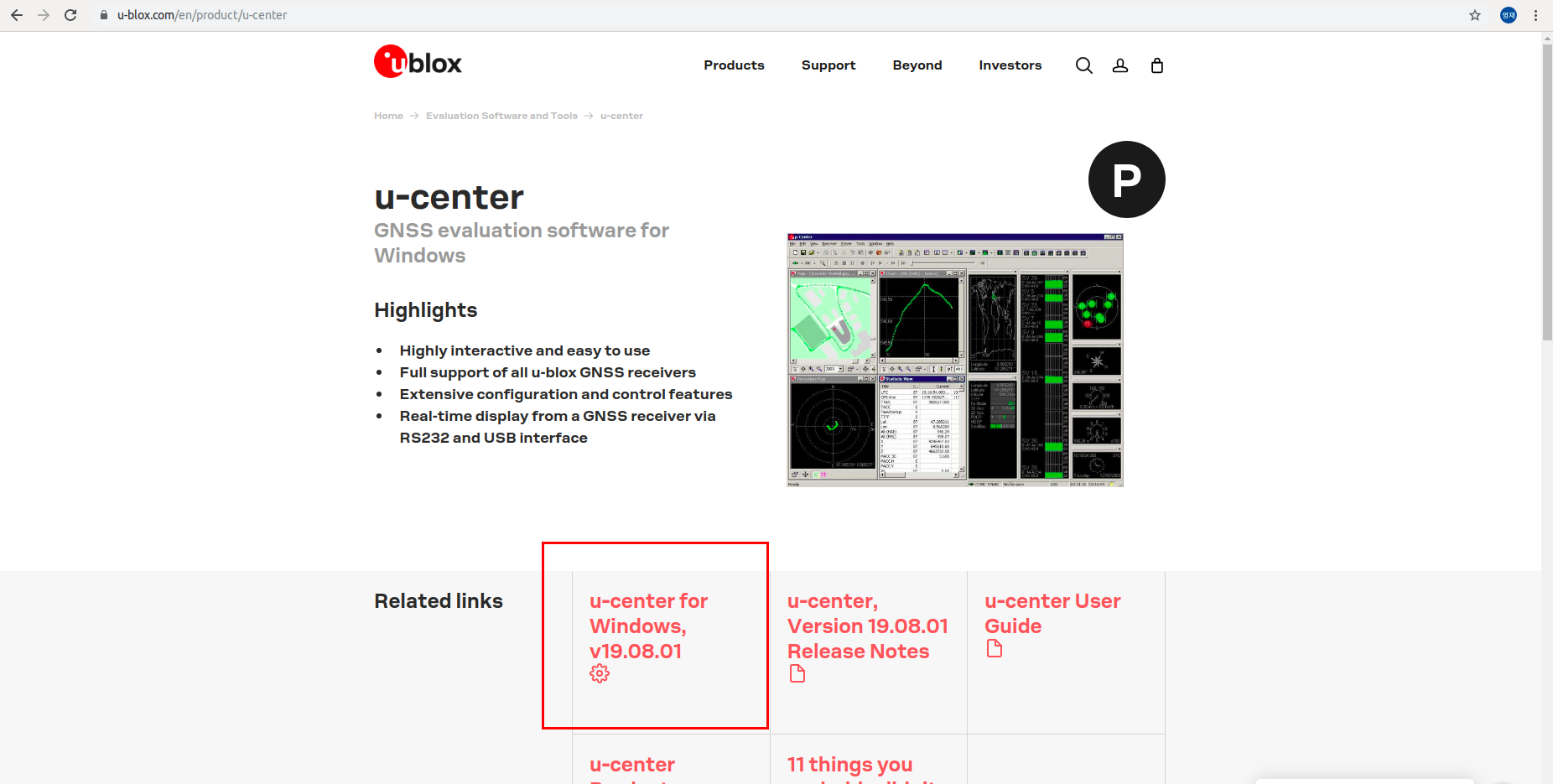The image size is (1553, 784).
Task: Click 'Full support of all u-blox GNSS receivers'
Action: tap(548, 372)
